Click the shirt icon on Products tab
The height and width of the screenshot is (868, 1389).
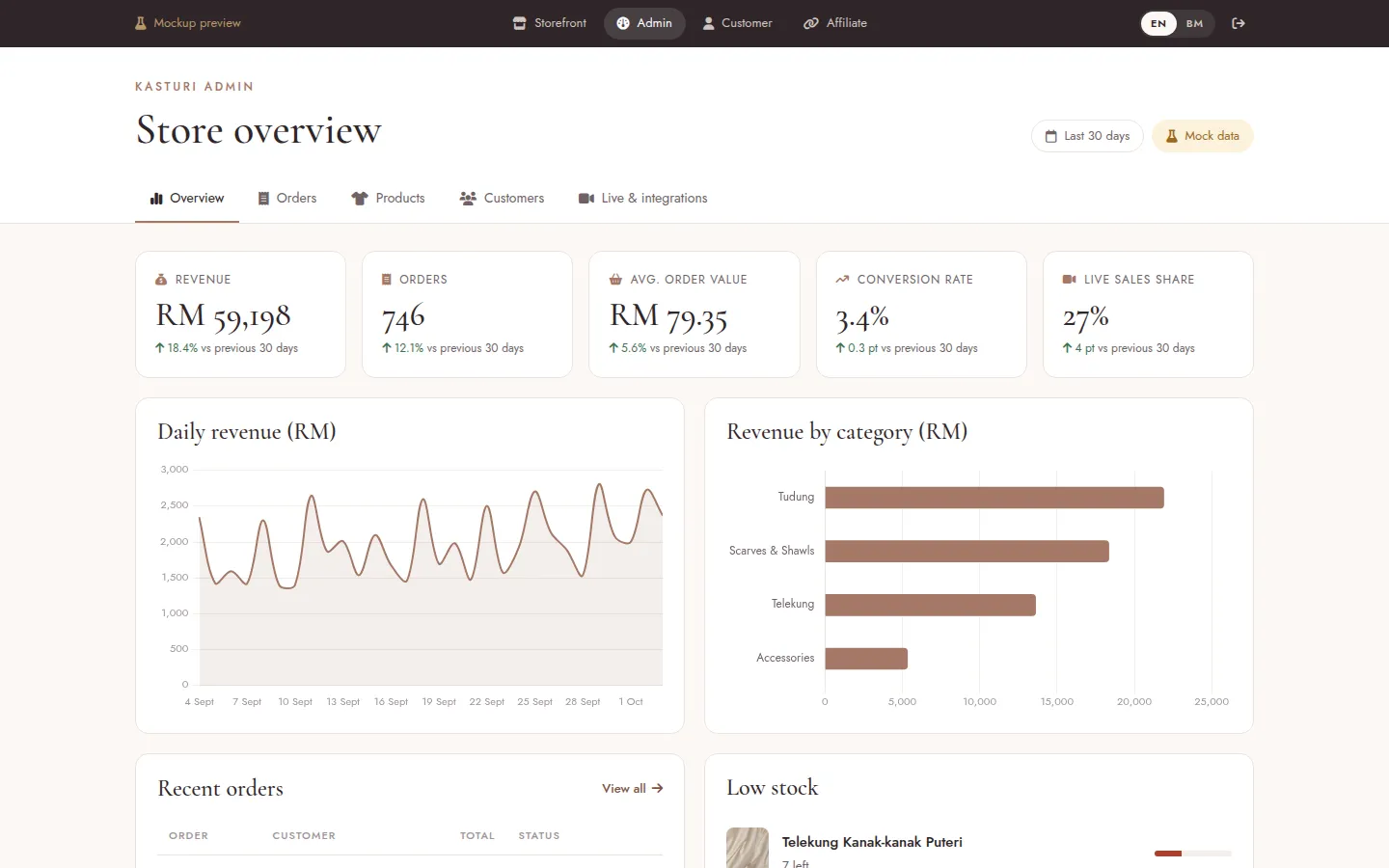coord(360,199)
